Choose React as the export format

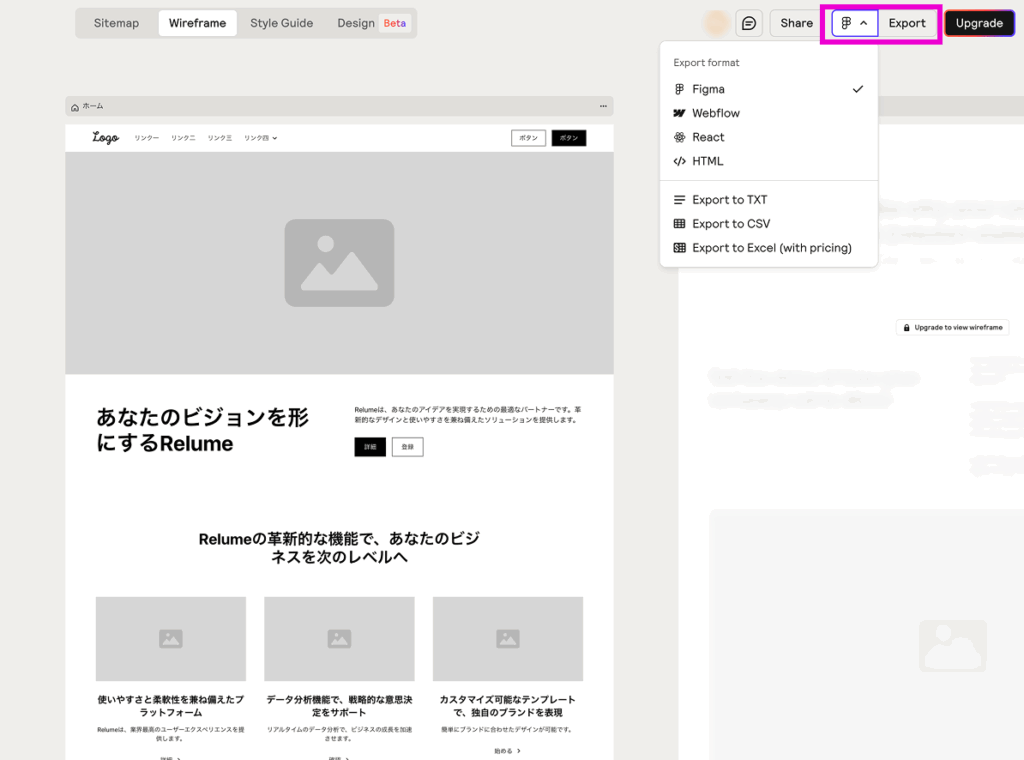(708, 137)
